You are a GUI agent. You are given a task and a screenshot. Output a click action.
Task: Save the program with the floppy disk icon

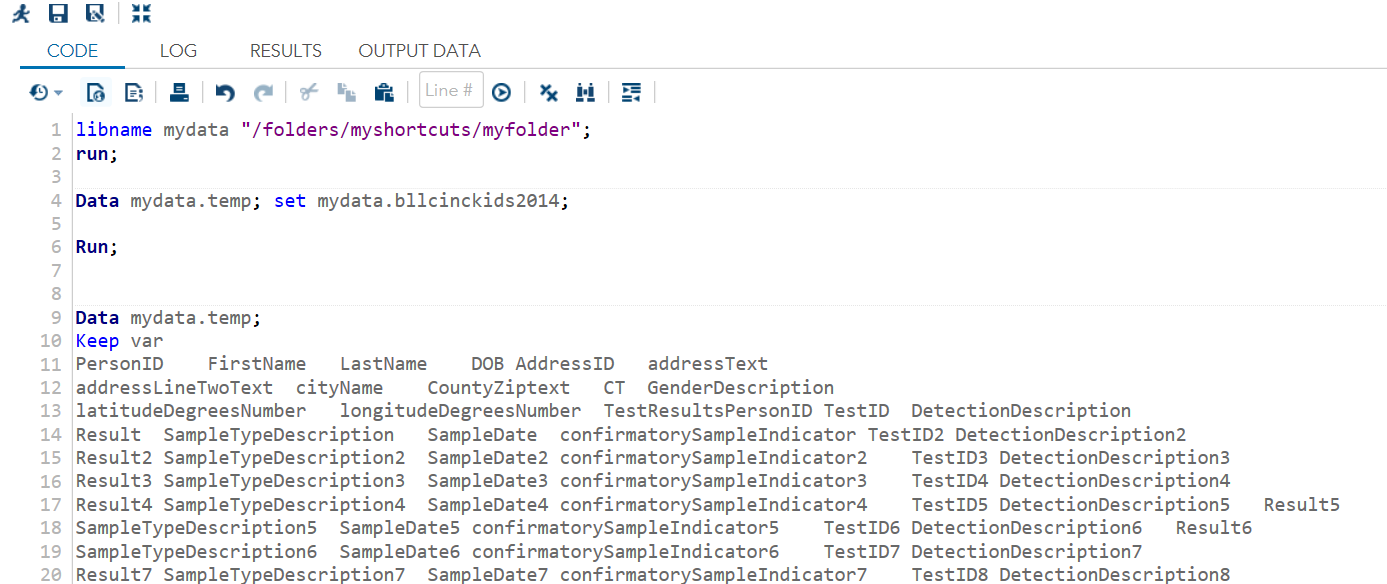[58, 13]
